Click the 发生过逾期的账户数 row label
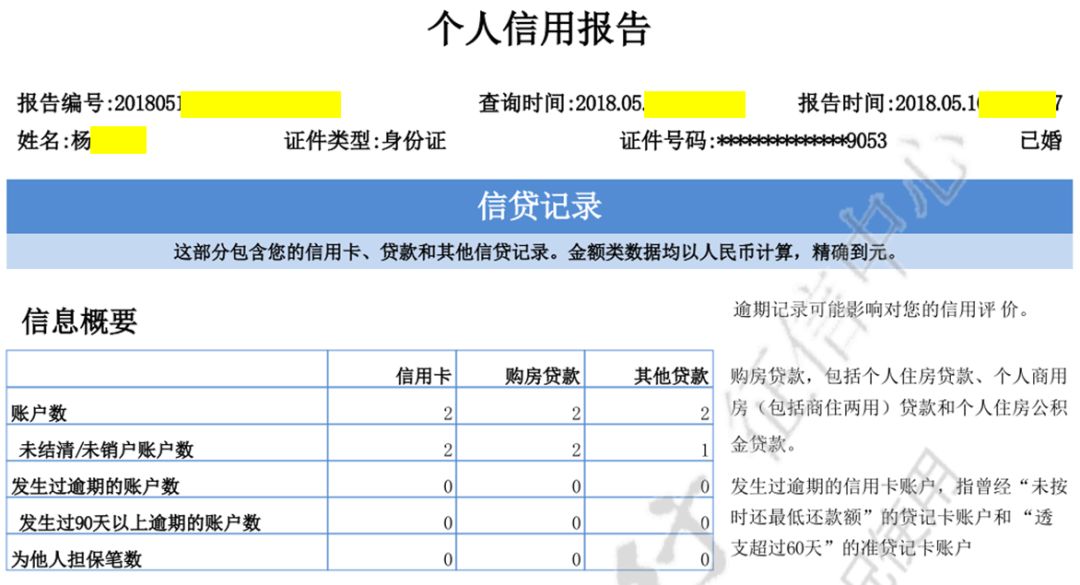 [94, 485]
